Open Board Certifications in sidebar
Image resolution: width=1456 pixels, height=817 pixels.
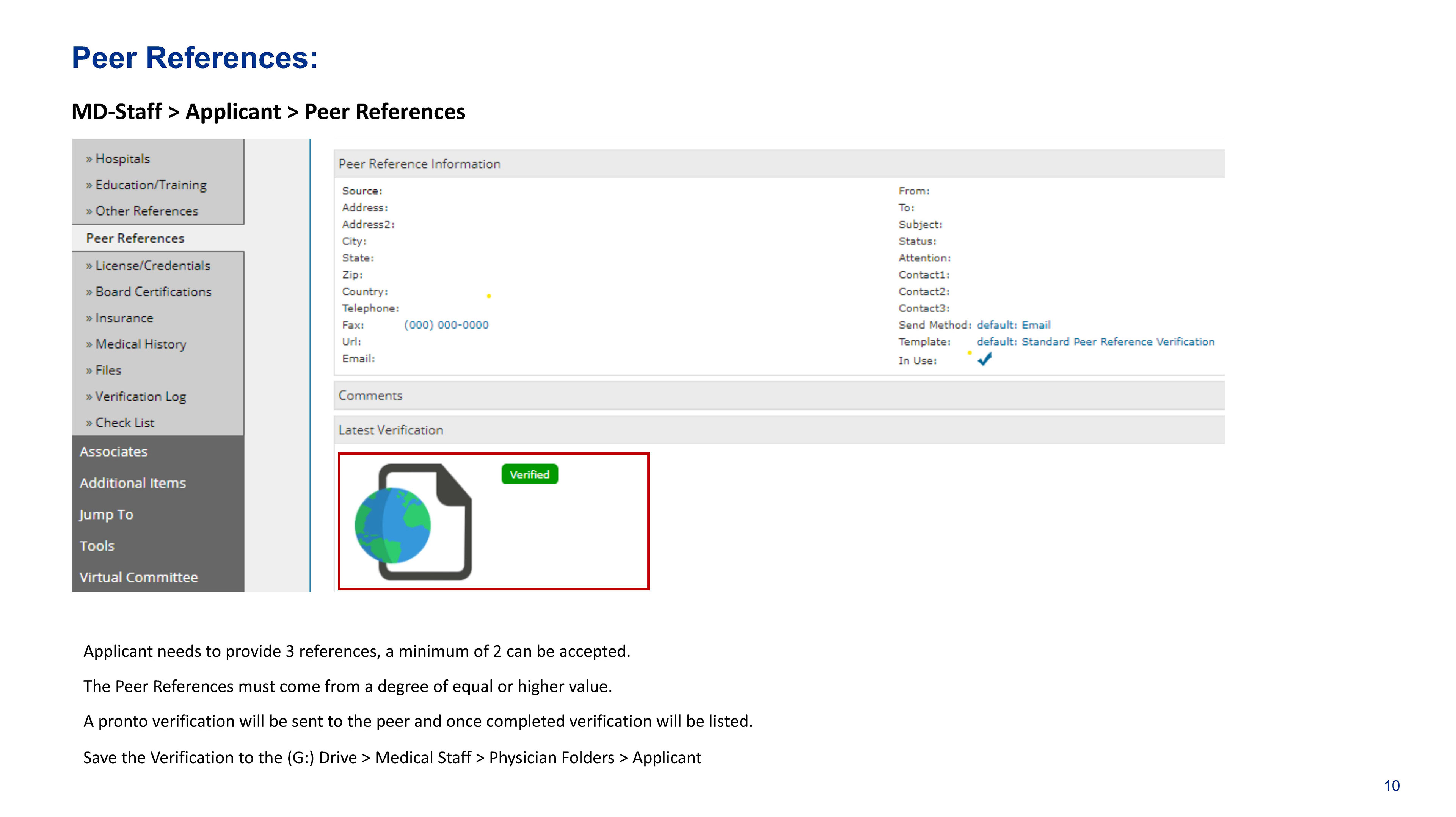pos(152,292)
